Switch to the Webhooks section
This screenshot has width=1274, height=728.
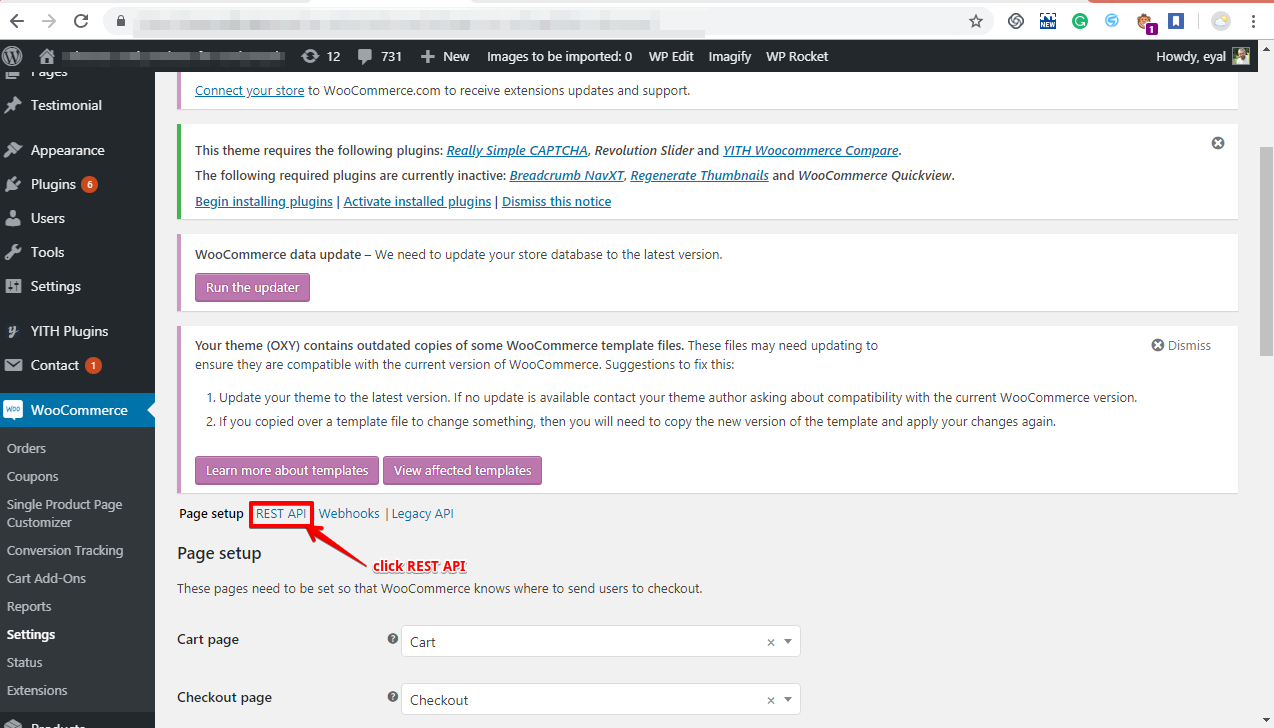349,513
